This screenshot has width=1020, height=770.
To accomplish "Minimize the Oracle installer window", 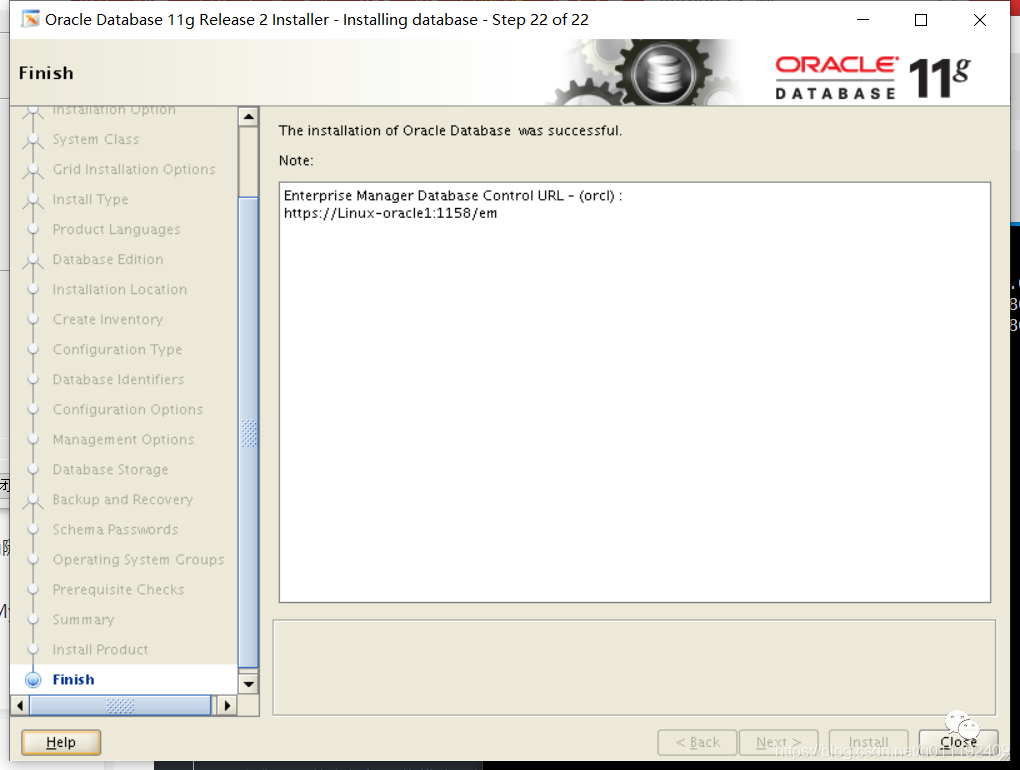I will pos(863,20).
